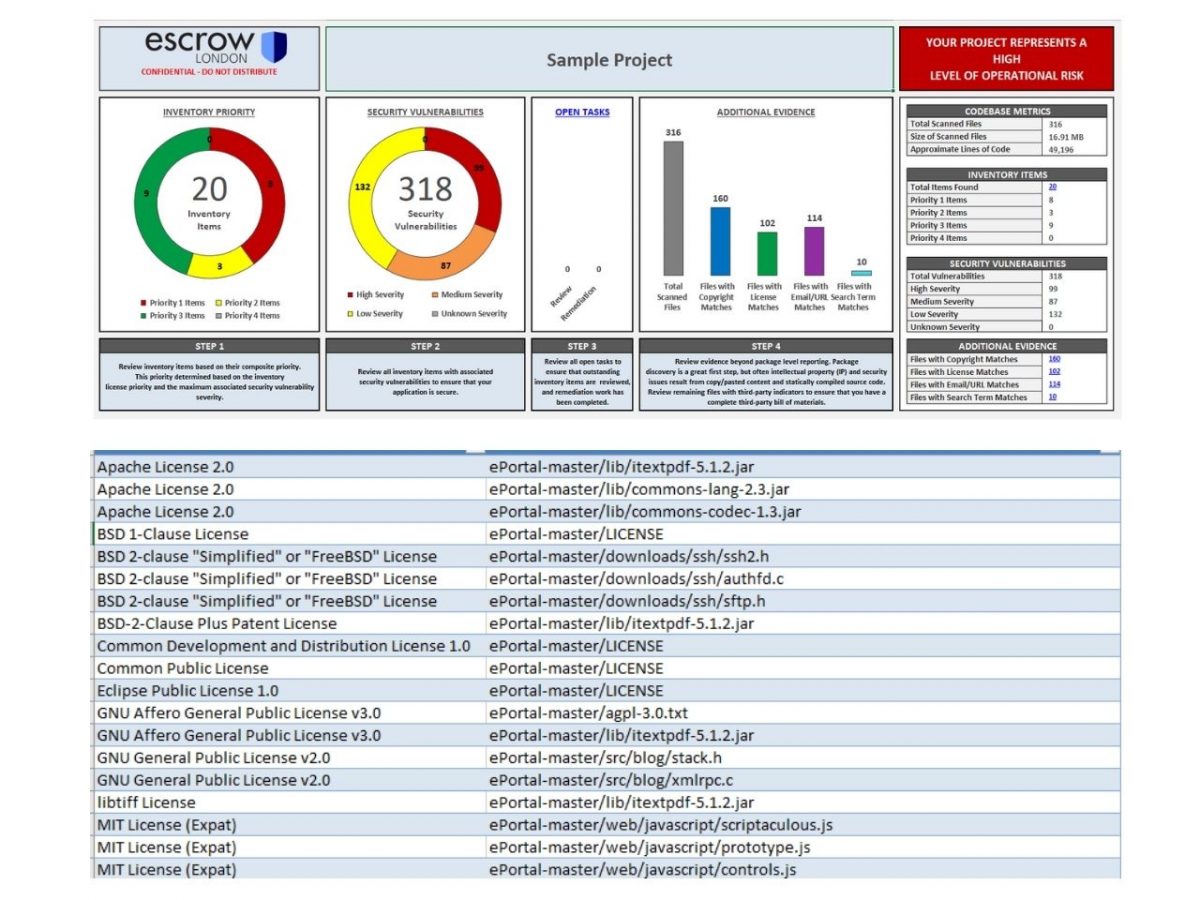Click the CODEBASE METRICS header

coord(1007,112)
